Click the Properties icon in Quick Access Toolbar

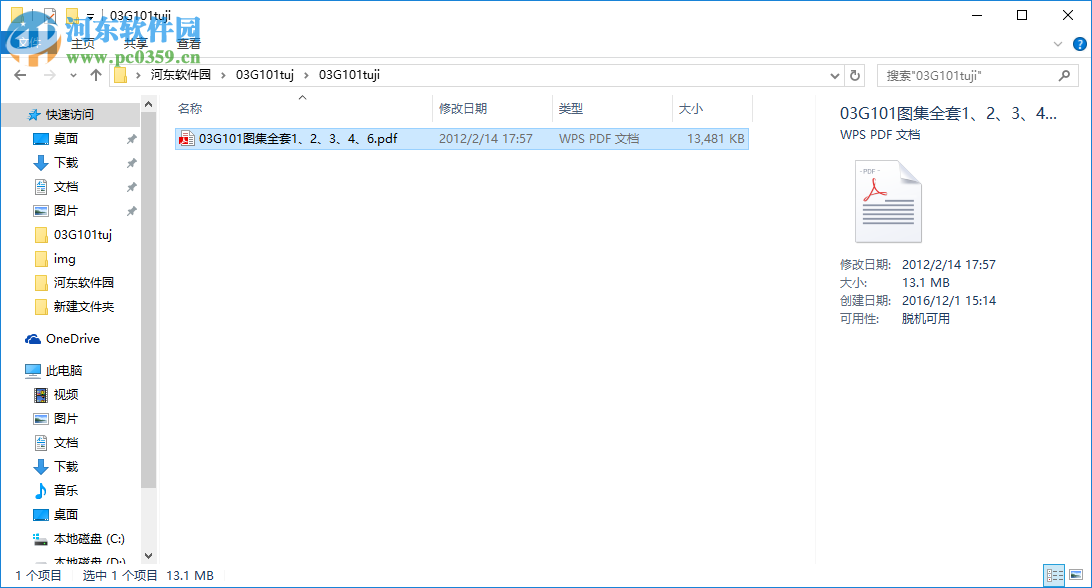pos(48,15)
